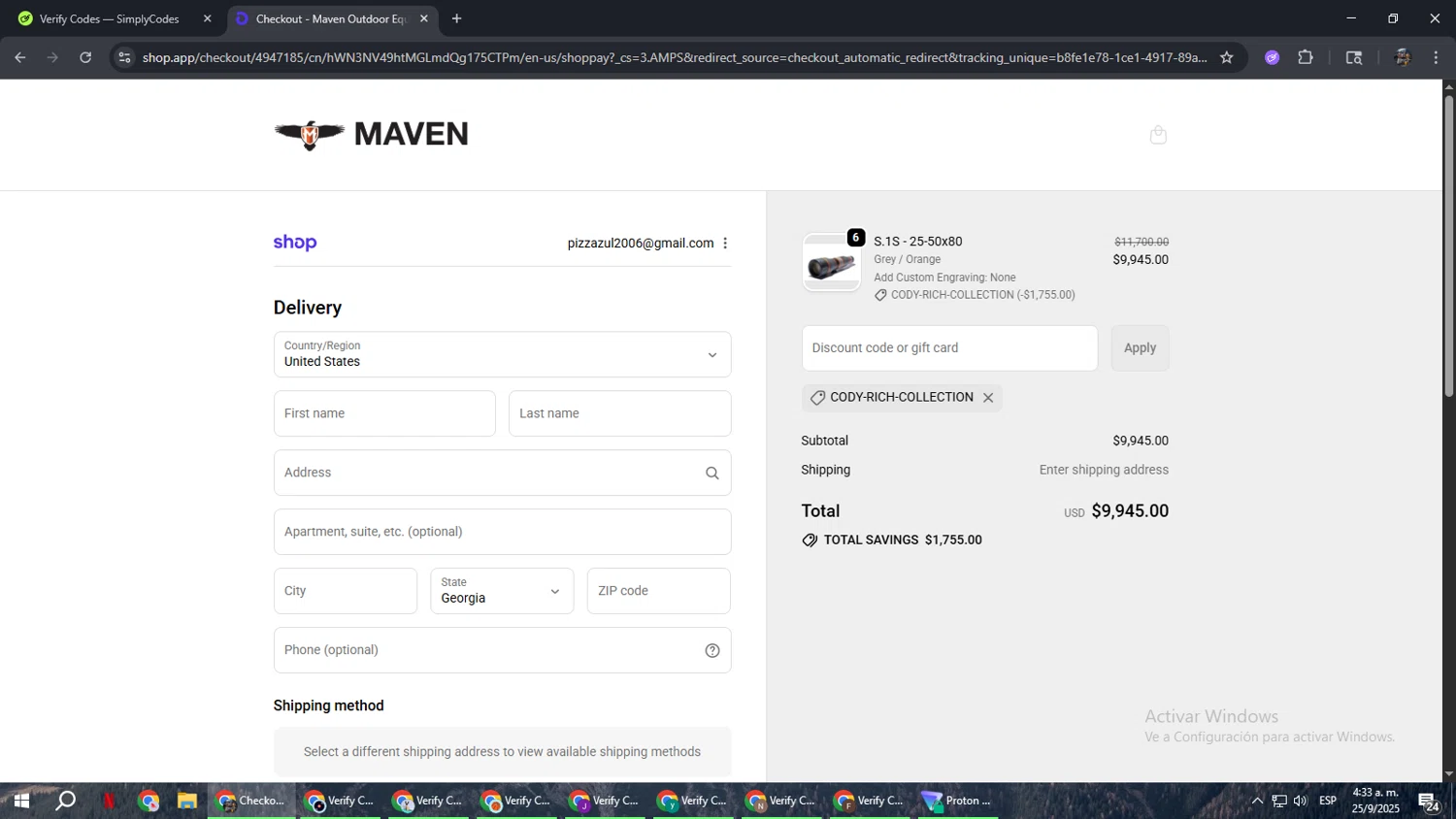Focus the Last name field
1456x819 pixels.
[x=619, y=413]
